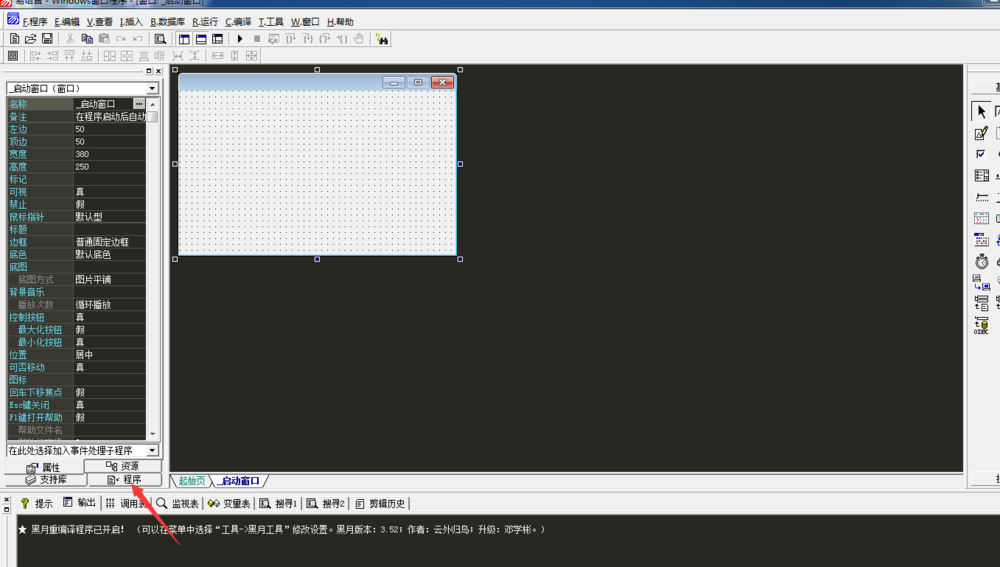Select the pointer arrow tool in component box

click(981, 111)
